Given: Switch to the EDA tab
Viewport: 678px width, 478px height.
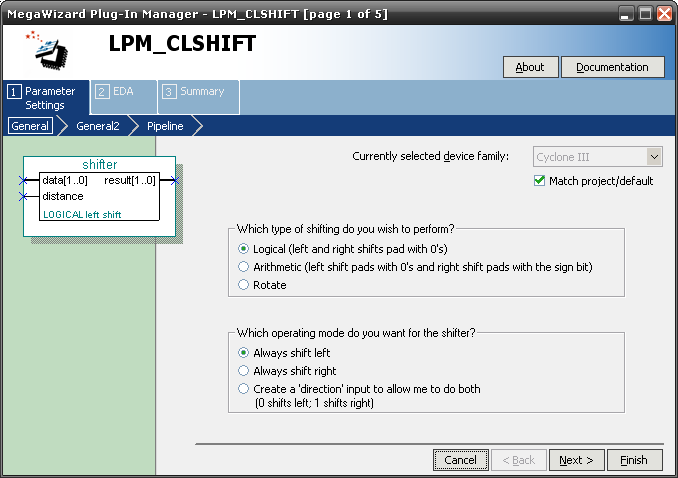Looking at the screenshot, I should [123, 97].
